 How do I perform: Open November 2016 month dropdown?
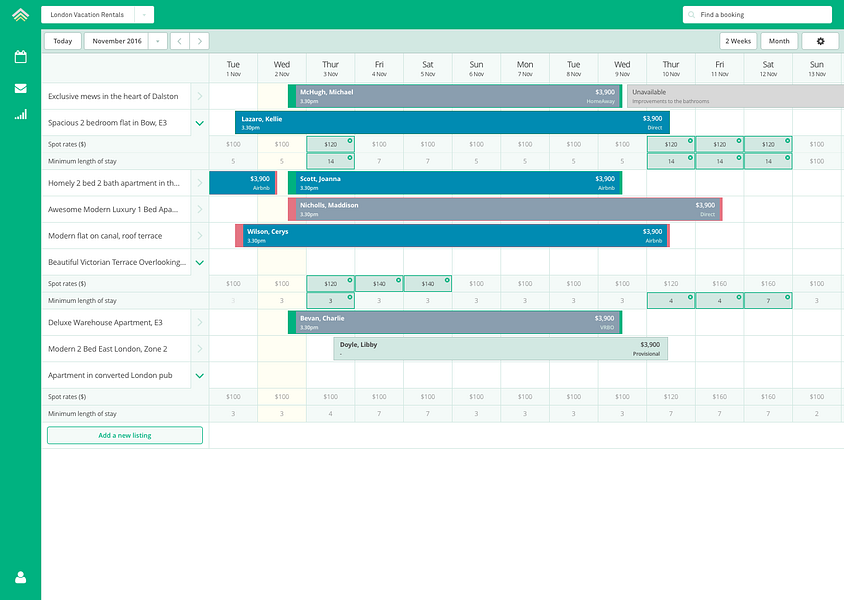158,41
